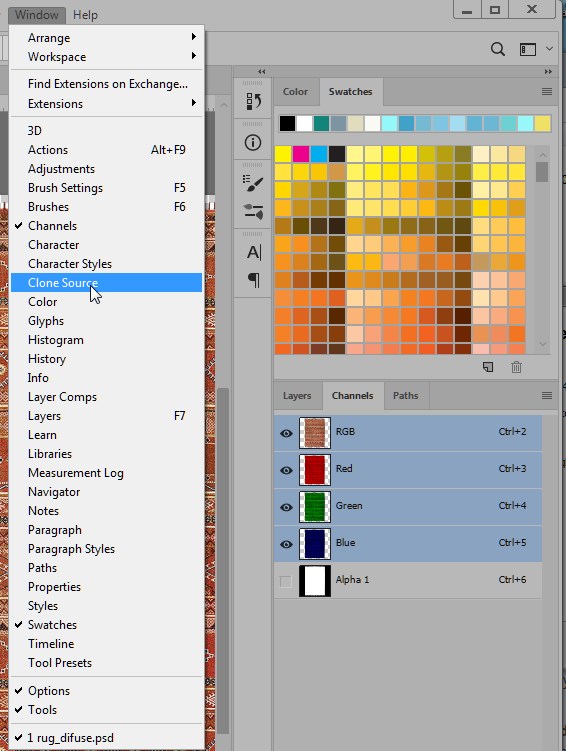Expand the Workspace submenu
The image size is (566, 751).
click(x=106, y=57)
